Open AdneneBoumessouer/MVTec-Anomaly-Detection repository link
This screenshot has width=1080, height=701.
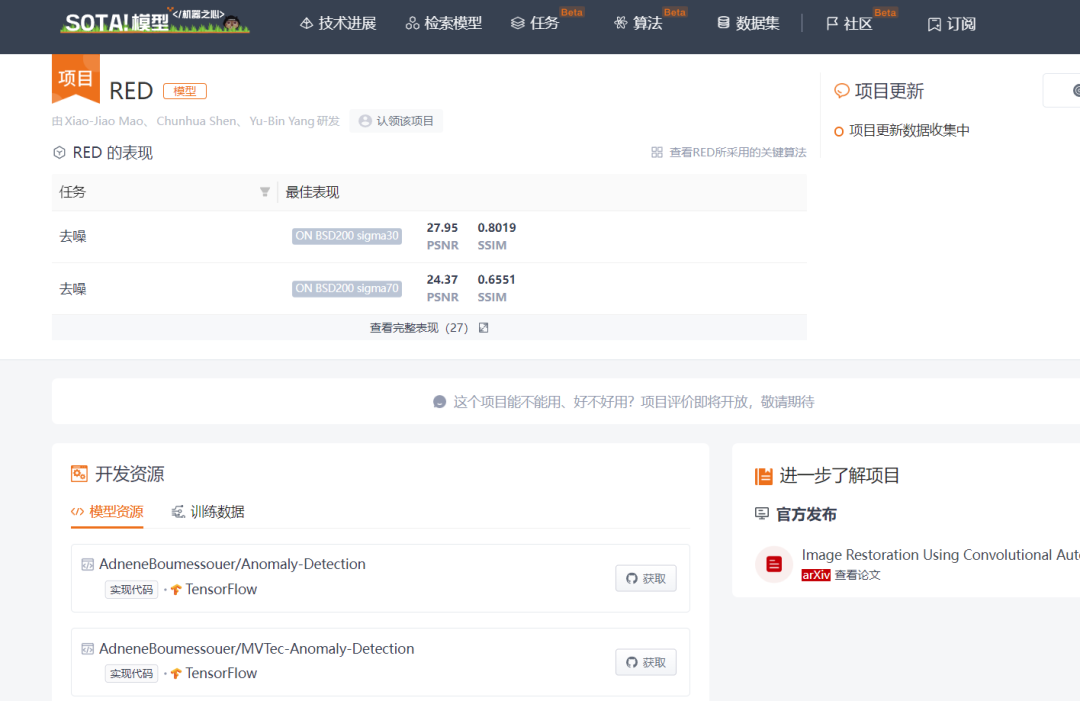(256, 649)
